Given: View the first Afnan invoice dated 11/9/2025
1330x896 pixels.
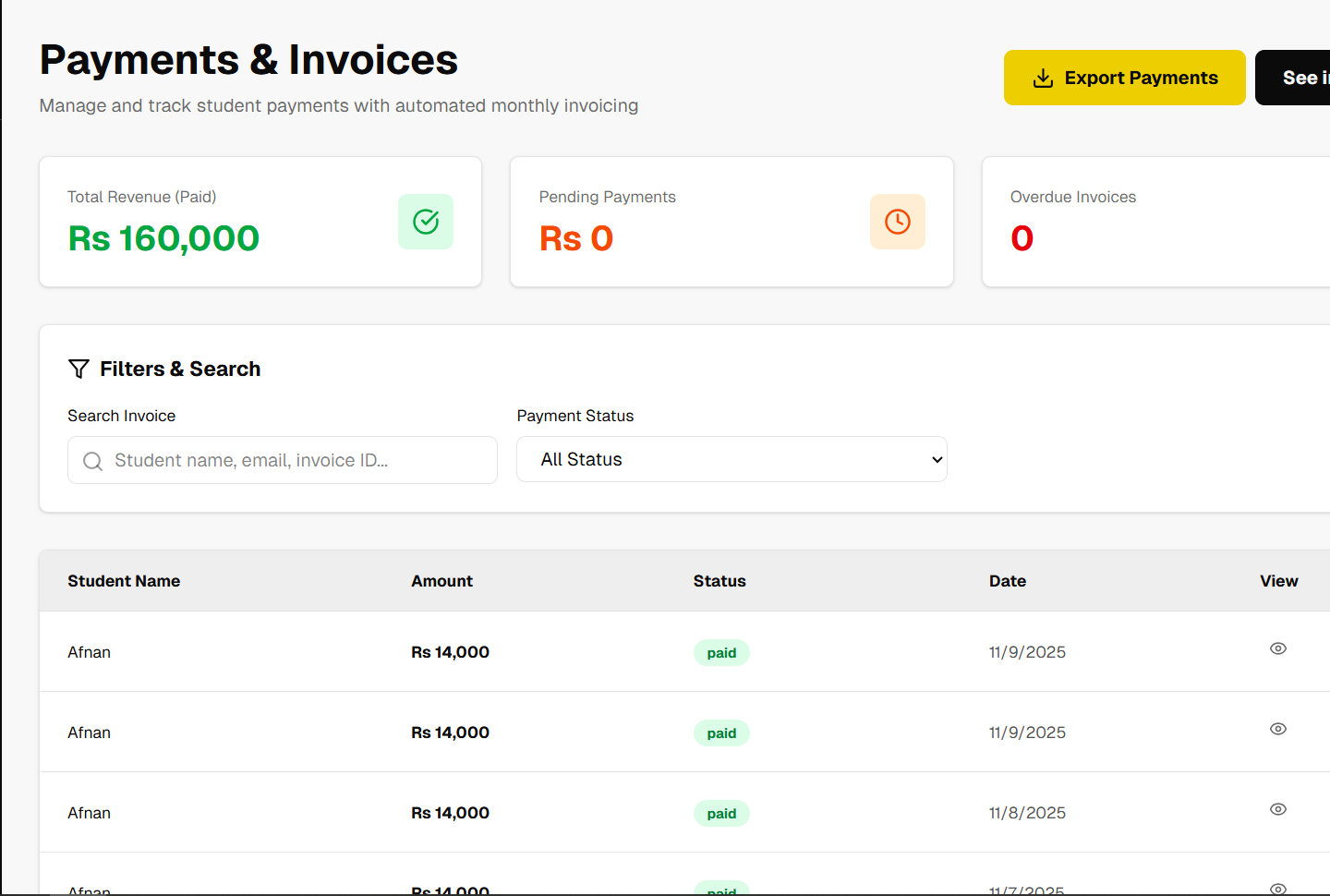Looking at the screenshot, I should click(x=1277, y=648).
